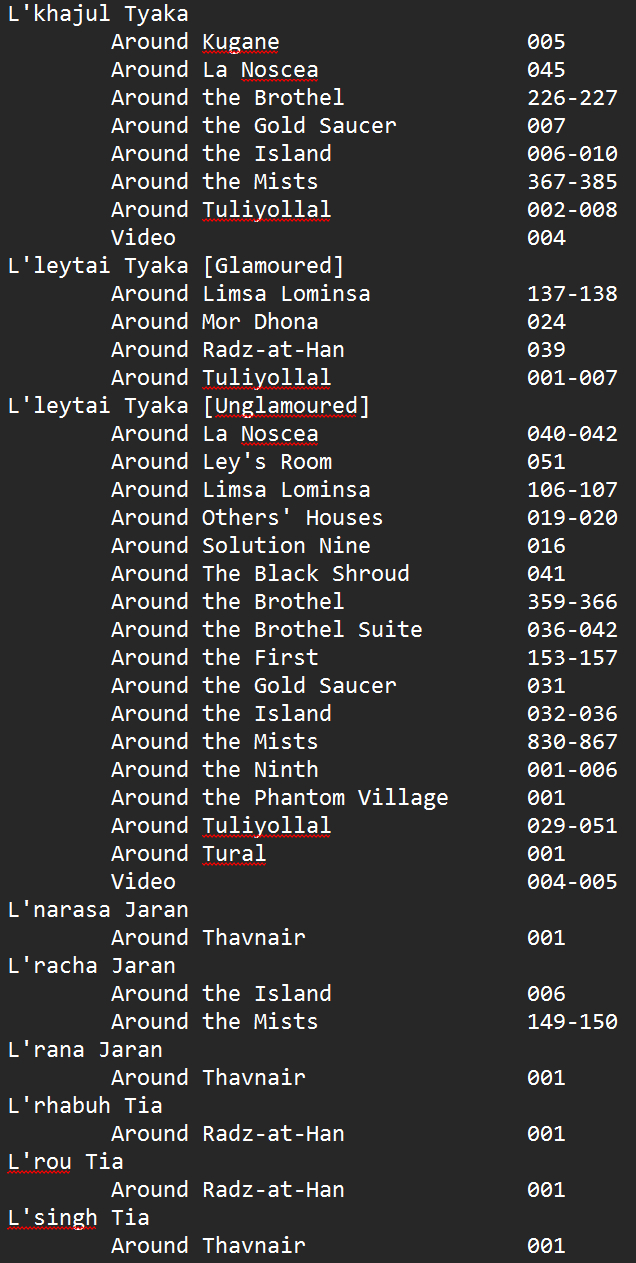Click the L'khajul Tyaka heading line
The width and height of the screenshot is (636, 1263).
tap(97, 14)
